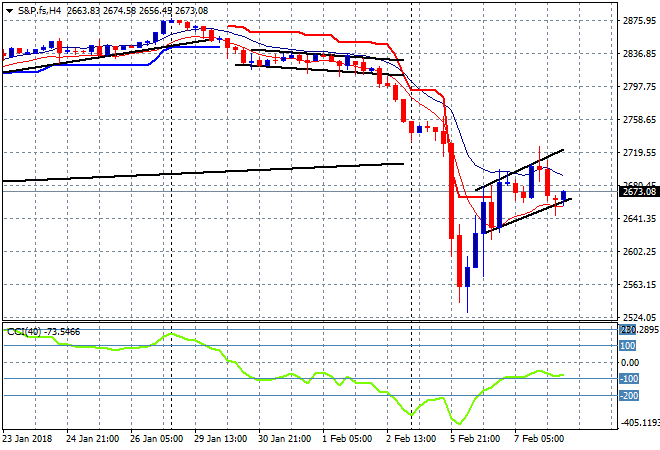Select the lower channel trendline near 7 Feb
This screenshot has width=660, height=450.
pyautogui.click(x=529, y=216)
